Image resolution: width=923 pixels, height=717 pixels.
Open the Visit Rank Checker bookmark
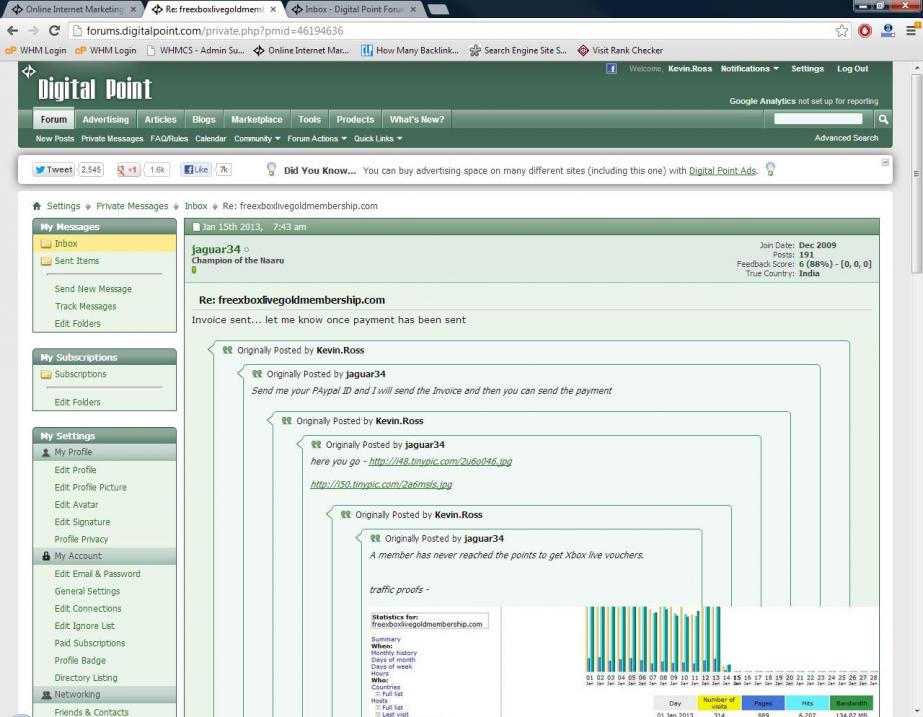pyautogui.click(x=620, y=51)
